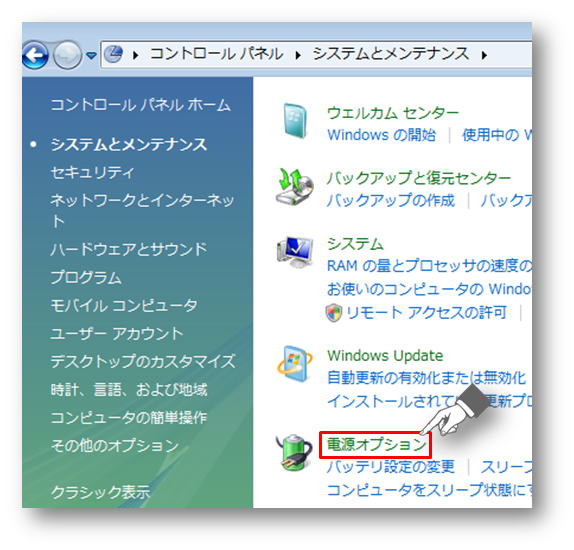Go to コントロール パネル ホーム
This screenshot has height=550, width=574.
(141, 105)
